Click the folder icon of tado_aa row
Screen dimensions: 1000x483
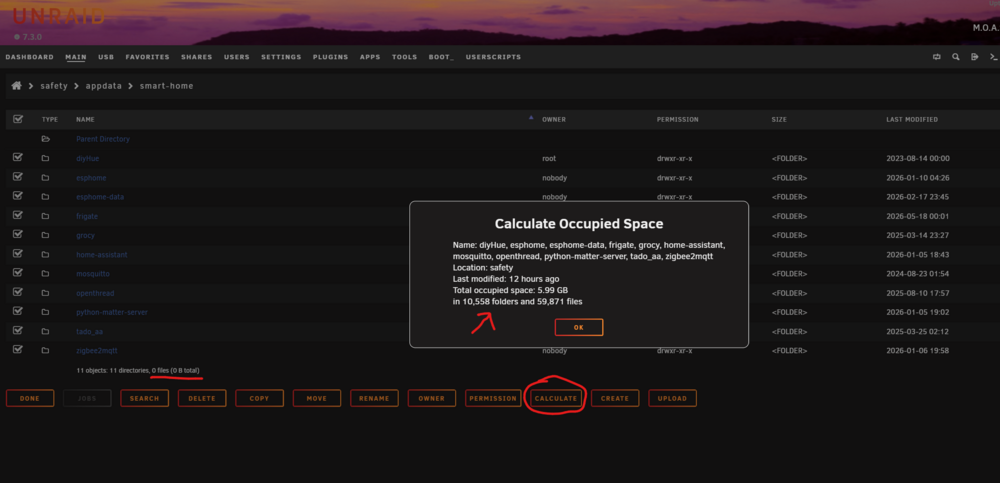[x=45, y=331]
